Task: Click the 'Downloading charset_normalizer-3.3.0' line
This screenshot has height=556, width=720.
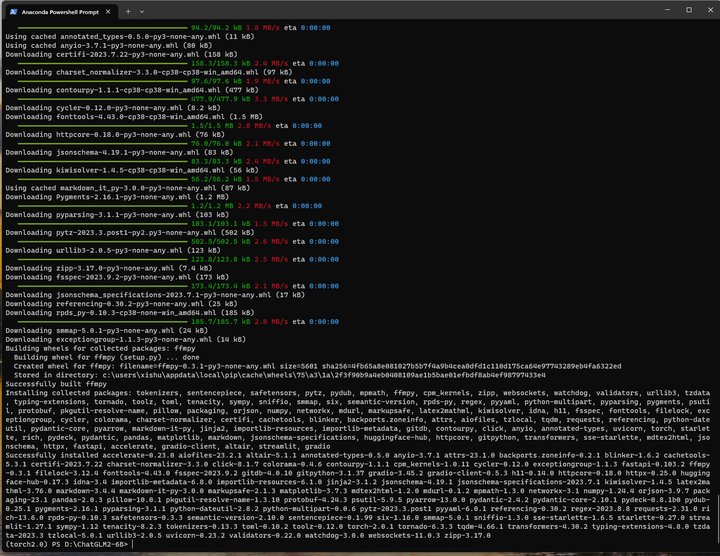Action: [149, 72]
